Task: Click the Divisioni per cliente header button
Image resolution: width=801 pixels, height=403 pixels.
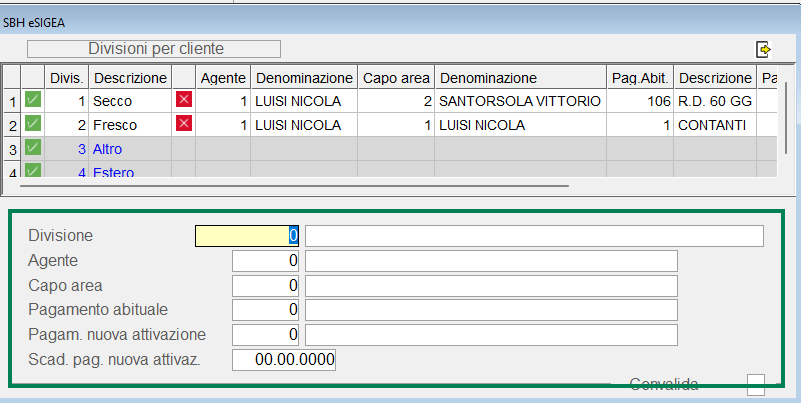Action: tap(155, 49)
